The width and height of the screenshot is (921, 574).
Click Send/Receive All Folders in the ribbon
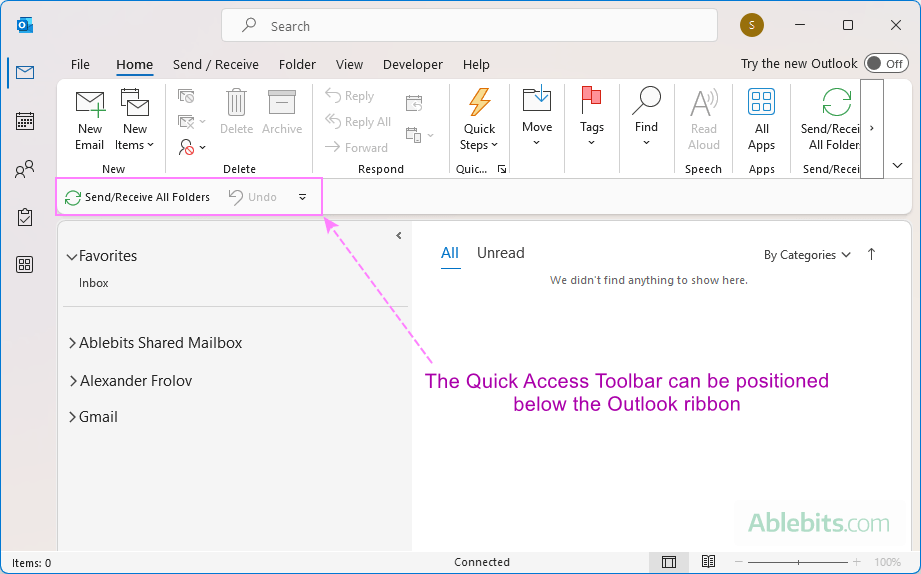830,120
